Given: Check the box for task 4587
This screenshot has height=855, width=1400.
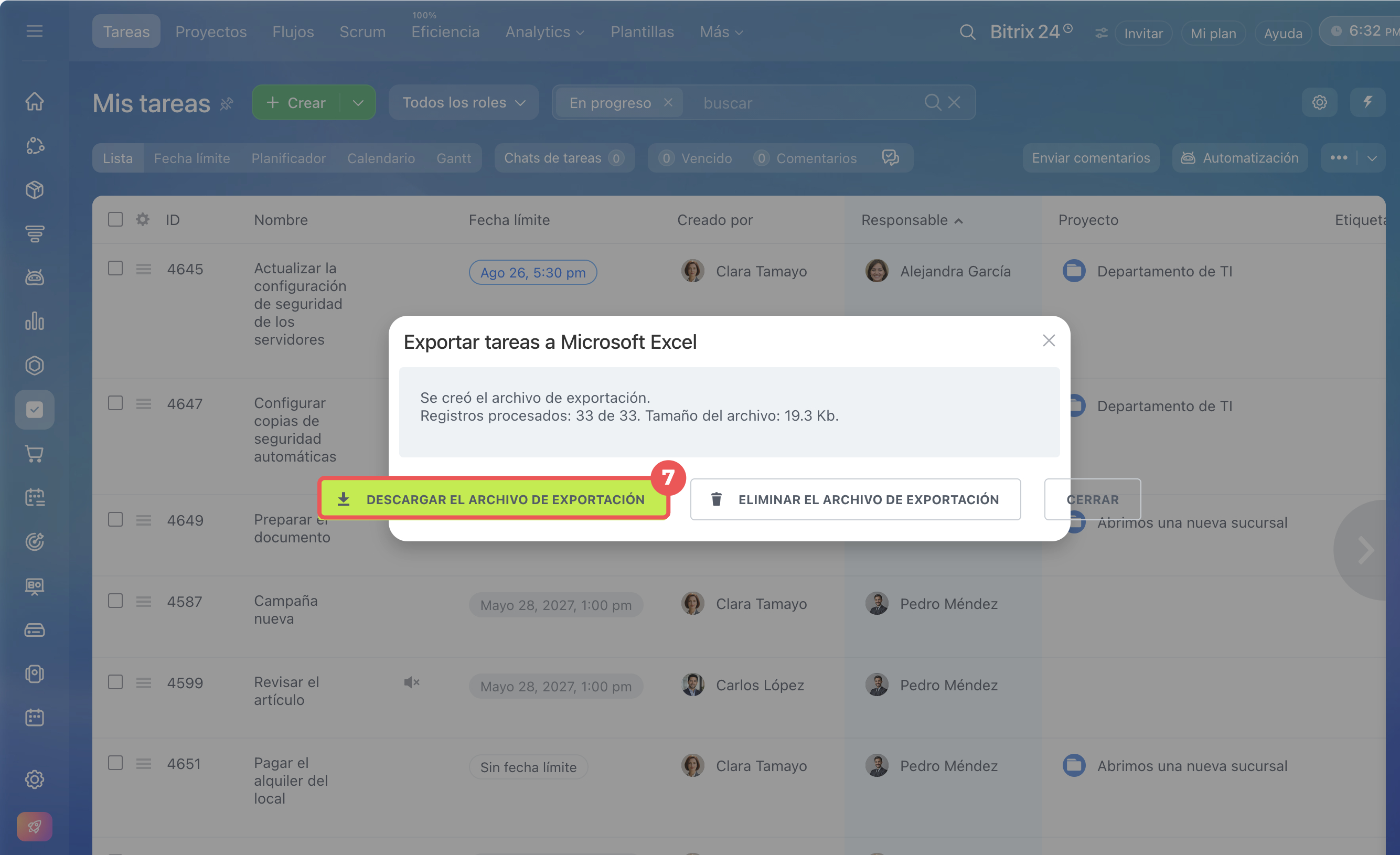Looking at the screenshot, I should pos(115,601).
